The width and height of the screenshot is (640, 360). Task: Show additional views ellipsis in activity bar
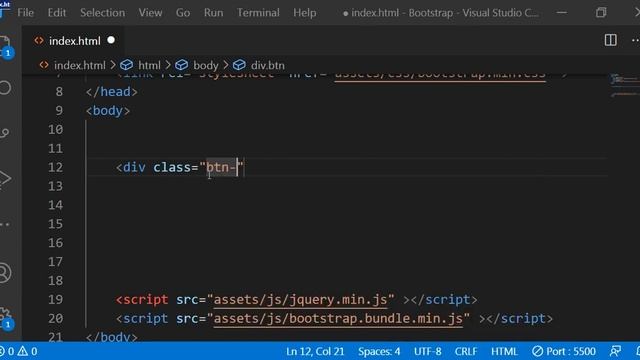[4, 224]
